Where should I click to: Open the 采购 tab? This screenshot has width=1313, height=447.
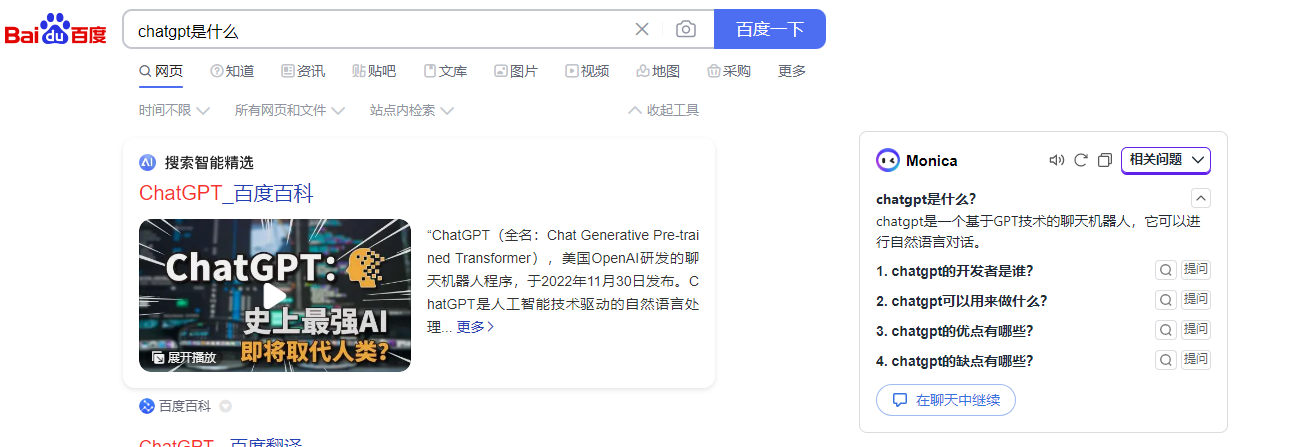tap(729, 71)
